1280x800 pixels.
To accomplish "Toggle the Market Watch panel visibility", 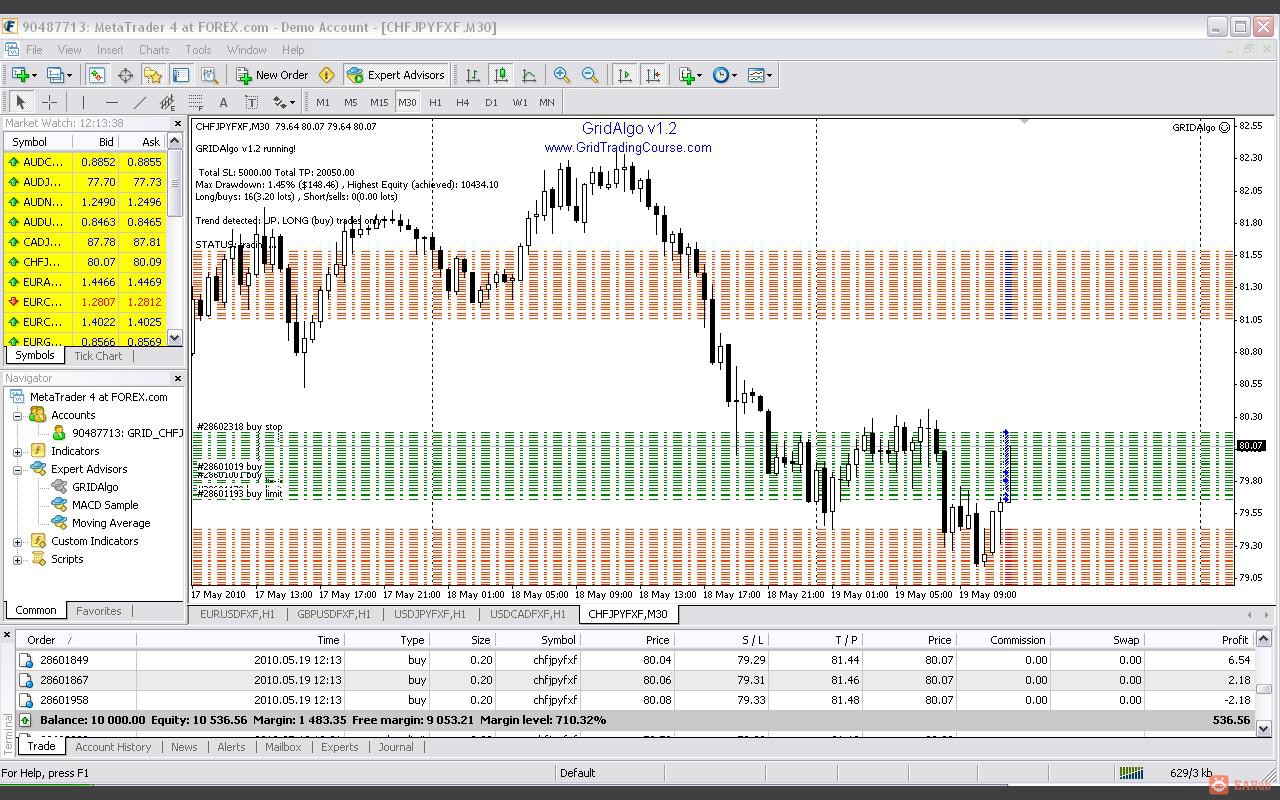I will click(97, 74).
